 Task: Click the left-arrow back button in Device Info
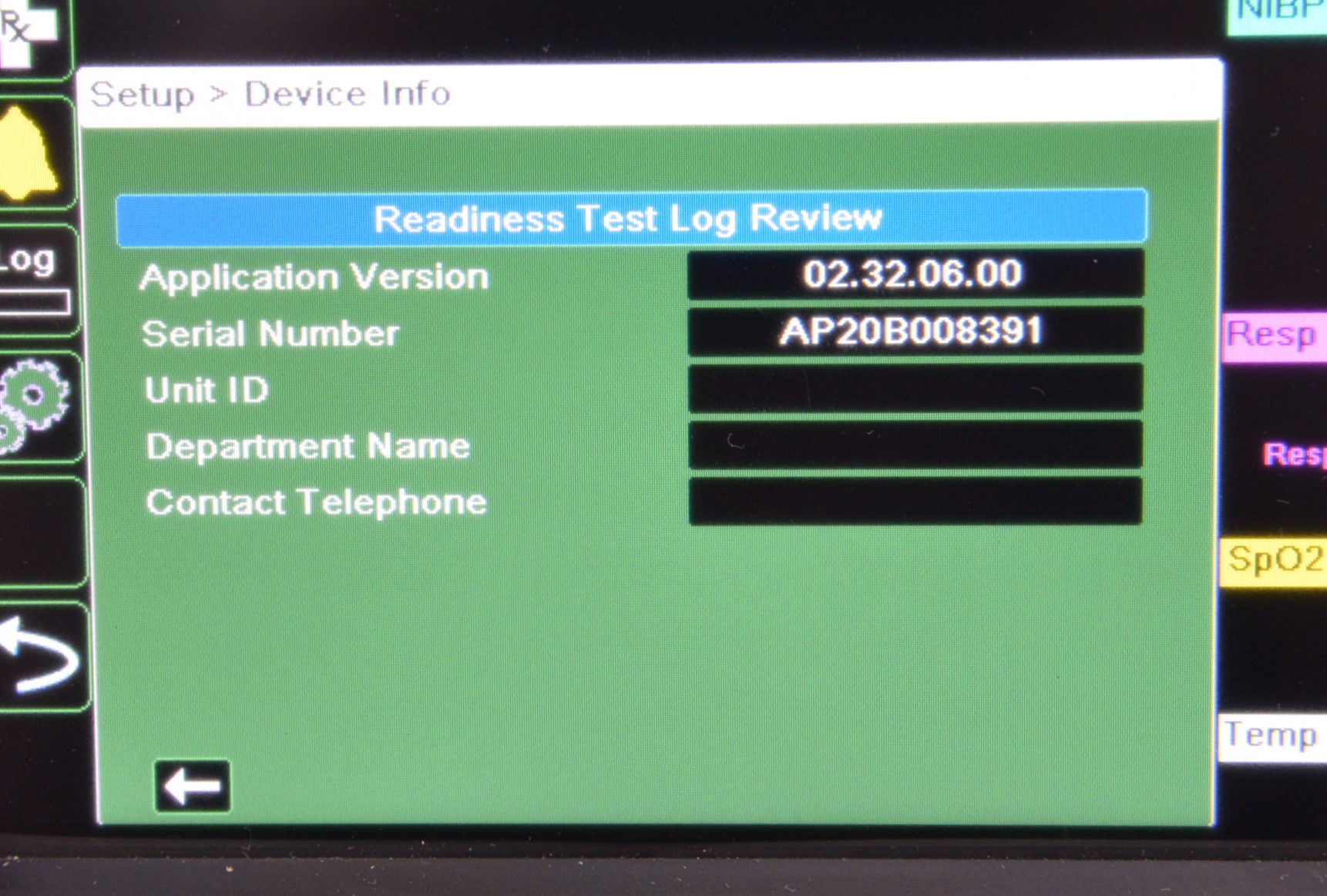(192, 787)
